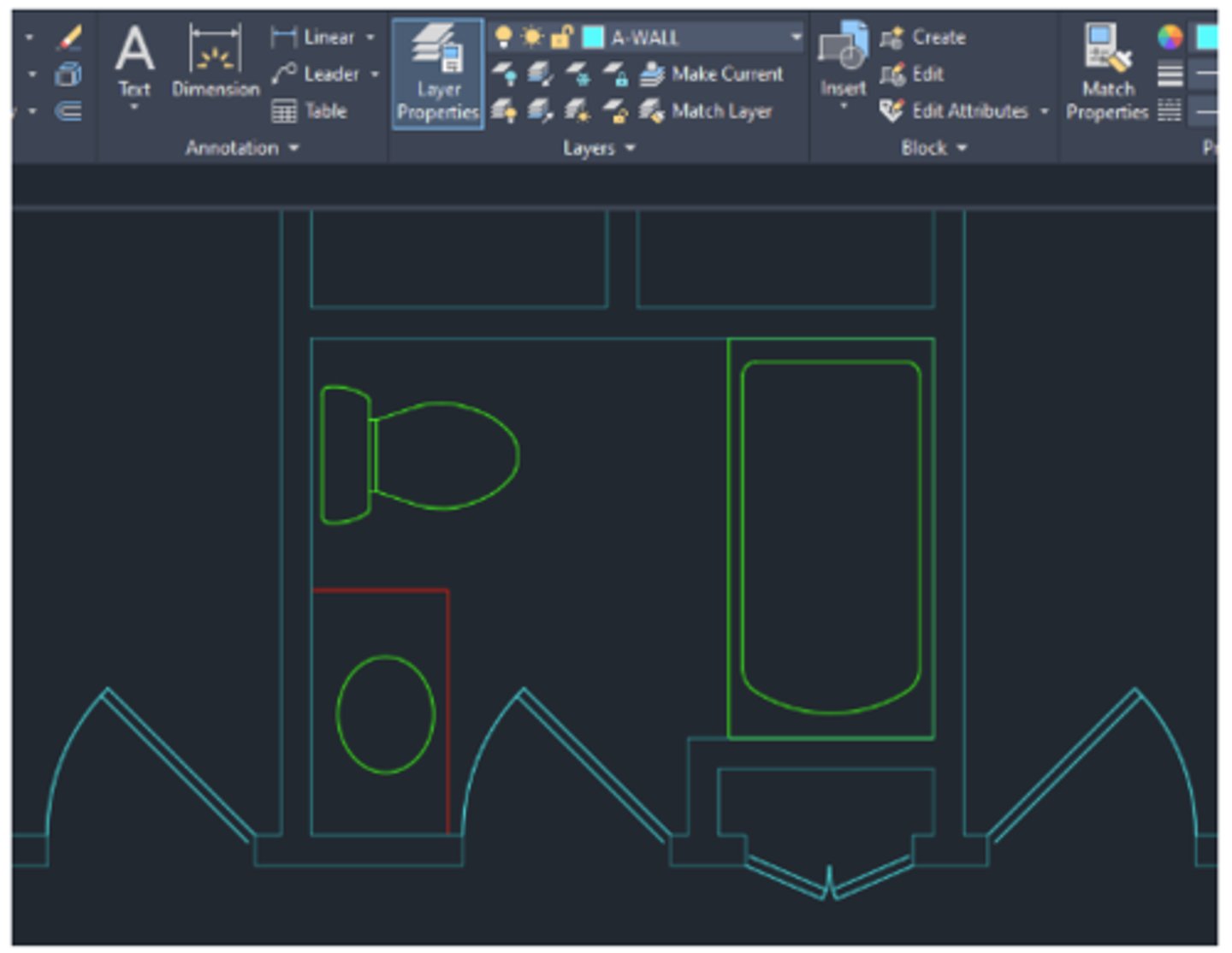Toggle freeze sun icon for A-WALL layer
Viewport: 1232px width, 953px height.
[x=532, y=37]
